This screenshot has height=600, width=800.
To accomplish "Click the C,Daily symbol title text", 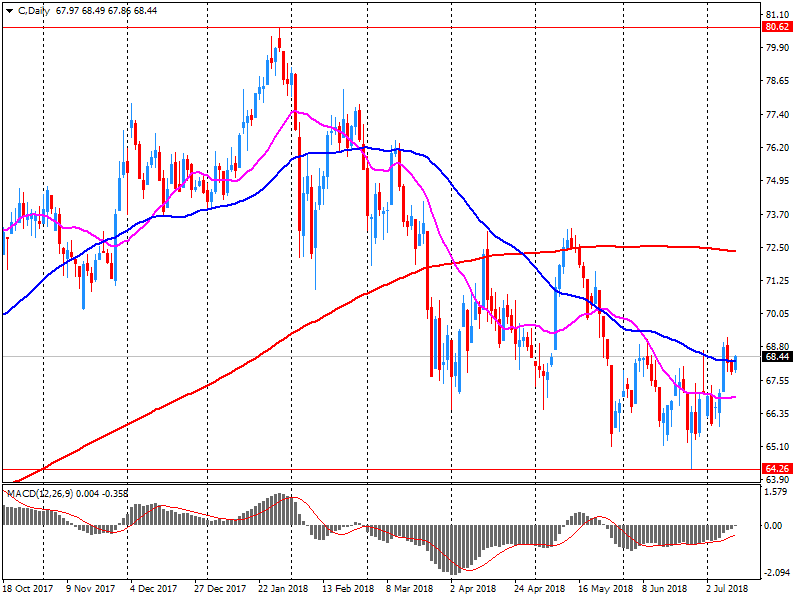I will coord(34,9).
